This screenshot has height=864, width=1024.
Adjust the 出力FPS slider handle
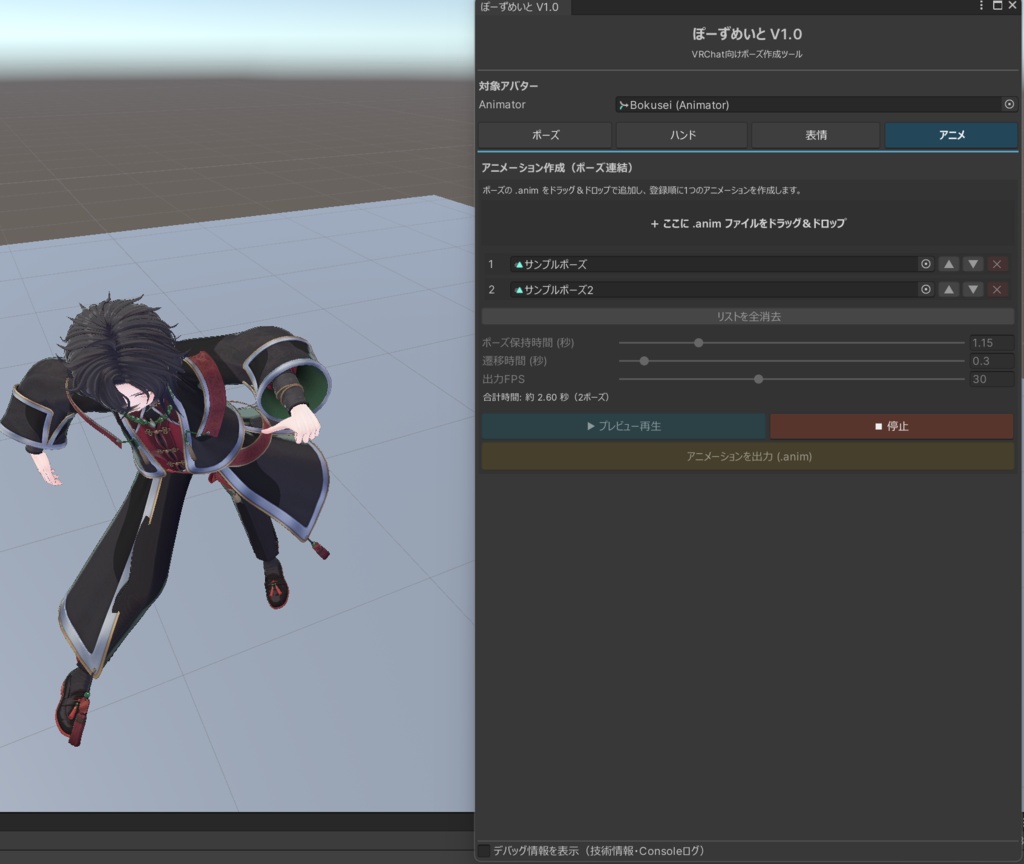click(x=758, y=379)
